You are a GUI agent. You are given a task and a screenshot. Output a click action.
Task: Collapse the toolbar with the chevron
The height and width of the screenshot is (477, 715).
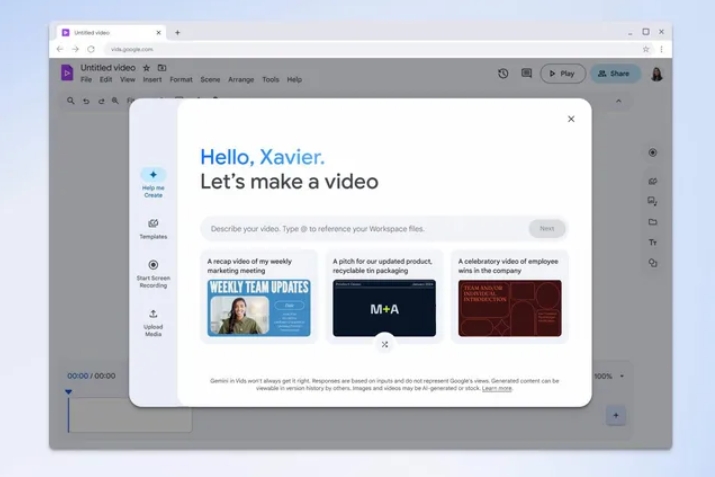tap(618, 101)
